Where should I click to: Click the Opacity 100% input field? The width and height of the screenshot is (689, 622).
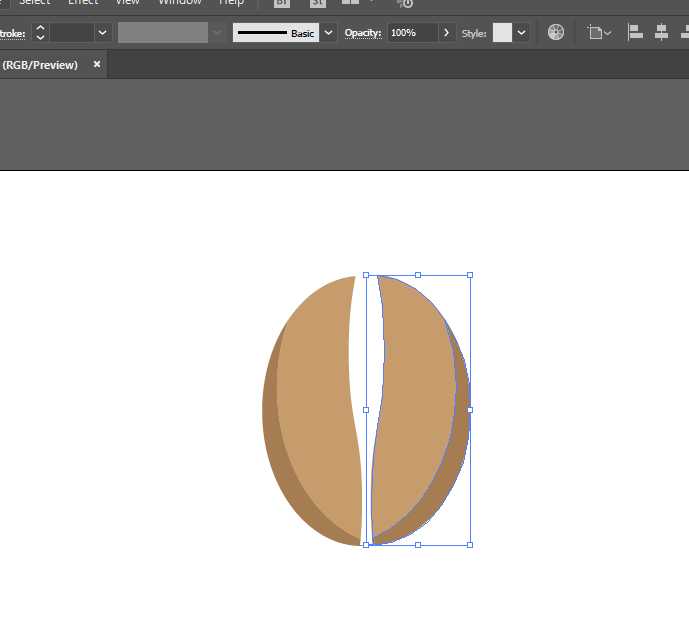(x=413, y=33)
